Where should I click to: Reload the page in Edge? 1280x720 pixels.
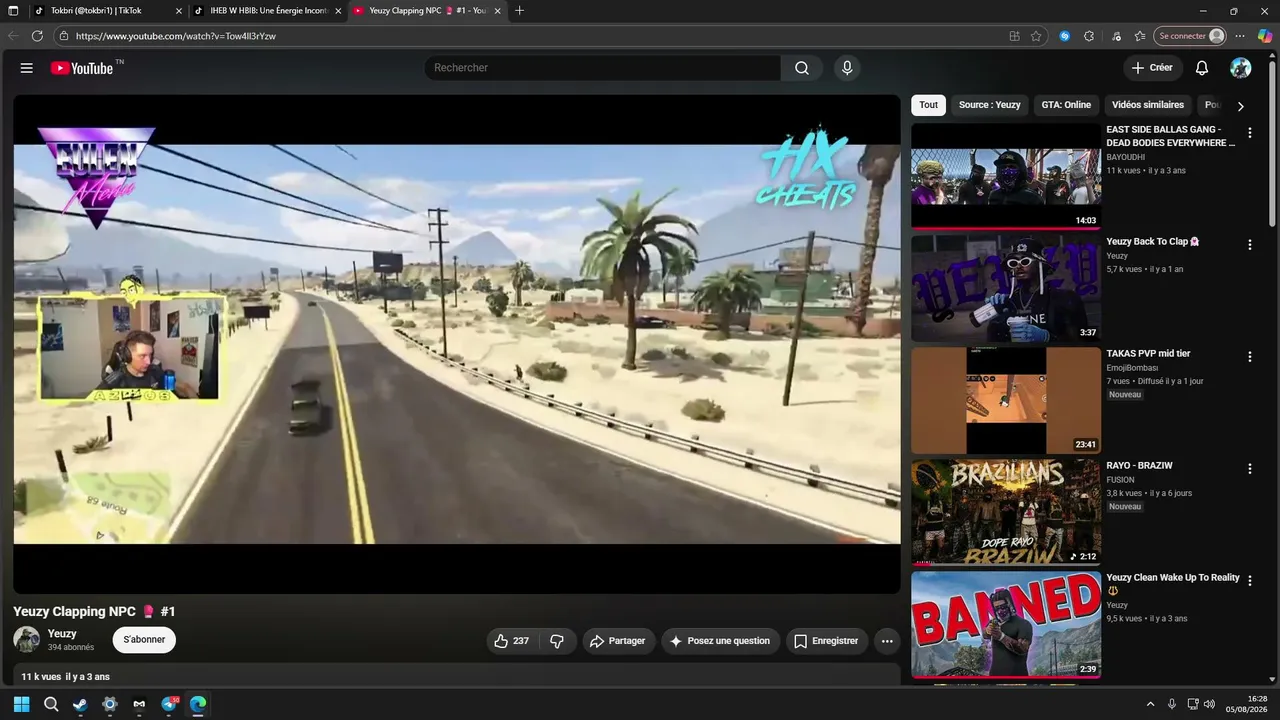(x=37, y=36)
